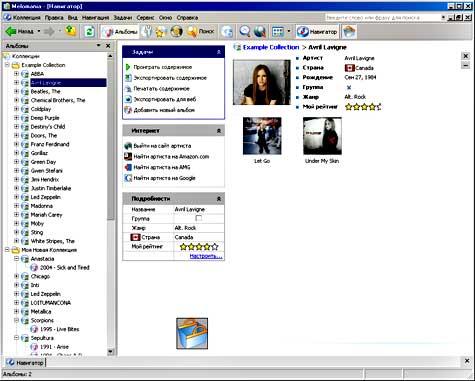Open the Вид menu
The image size is (475, 381).
click(x=73, y=18)
